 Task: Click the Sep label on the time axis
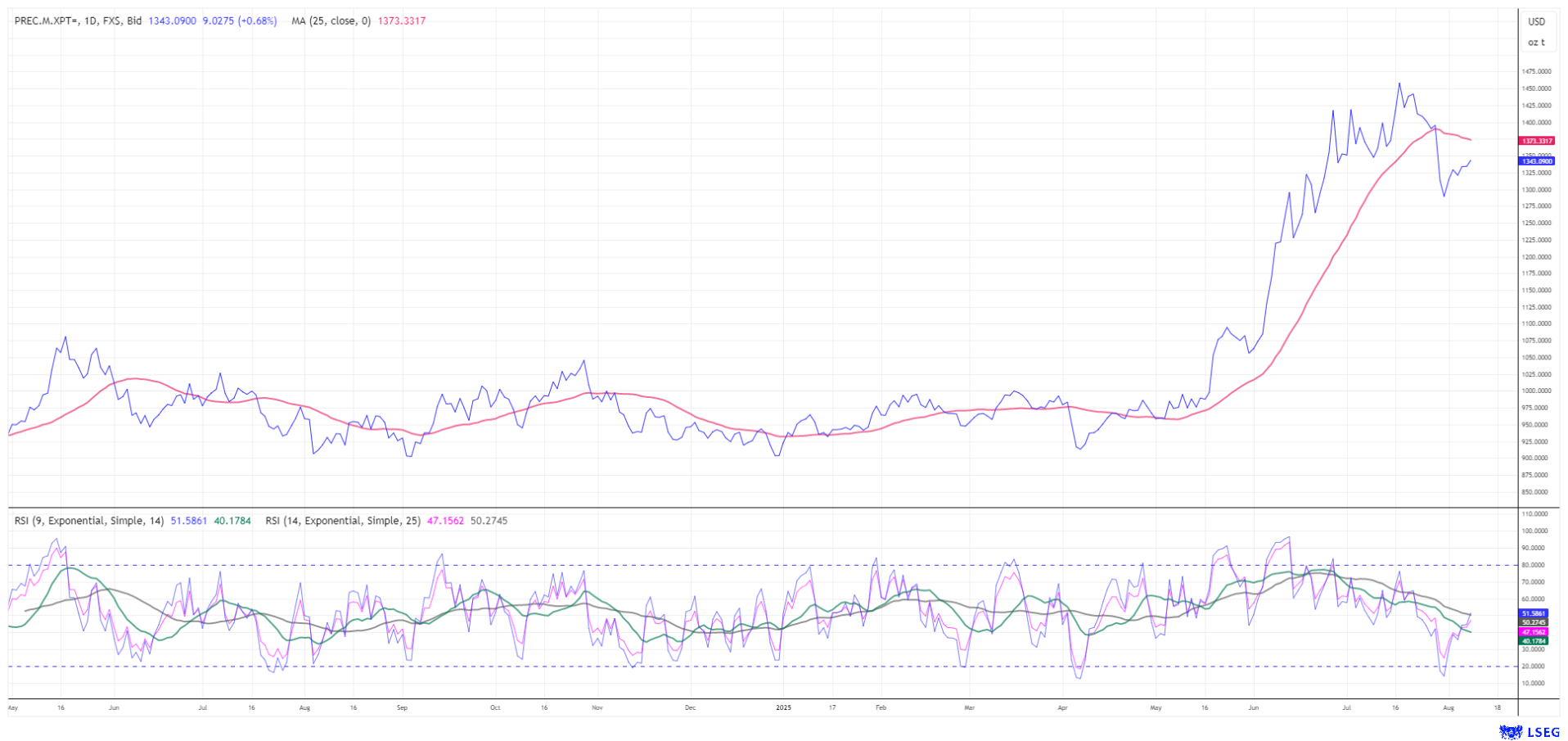(402, 707)
